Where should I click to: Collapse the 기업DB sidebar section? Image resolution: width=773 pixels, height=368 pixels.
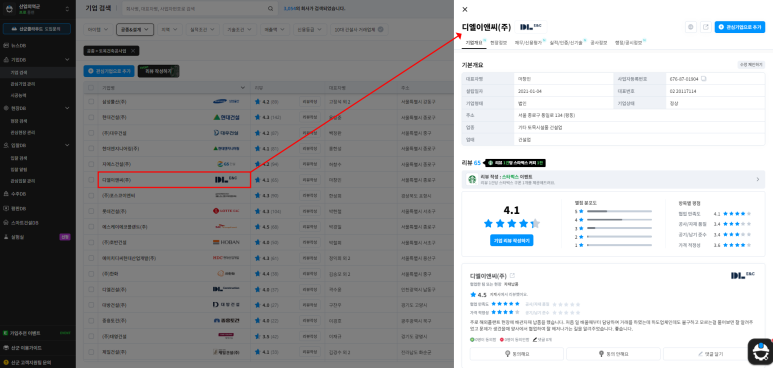coord(67,59)
